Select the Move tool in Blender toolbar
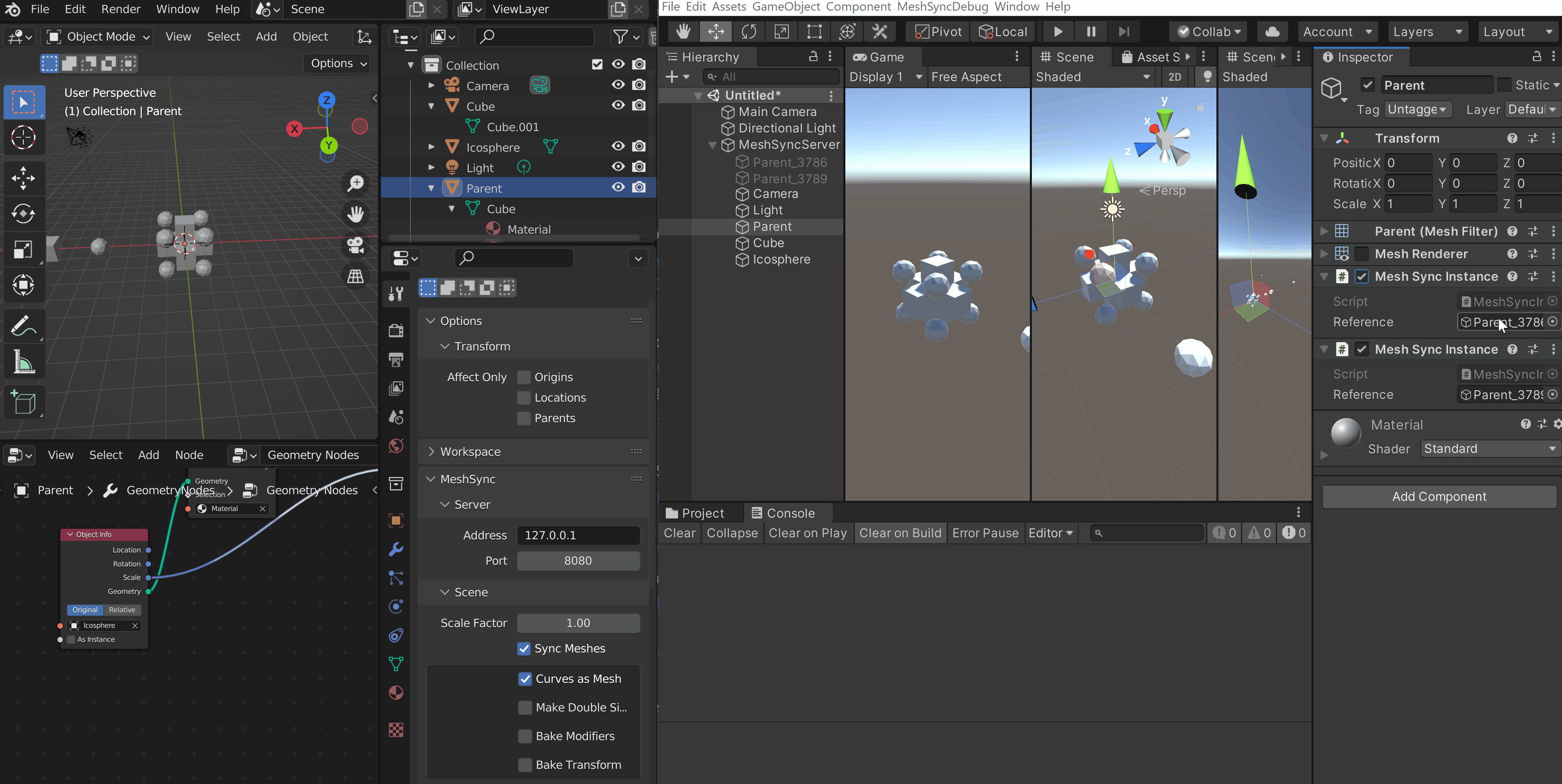This screenshot has height=784, width=1562. (24, 177)
